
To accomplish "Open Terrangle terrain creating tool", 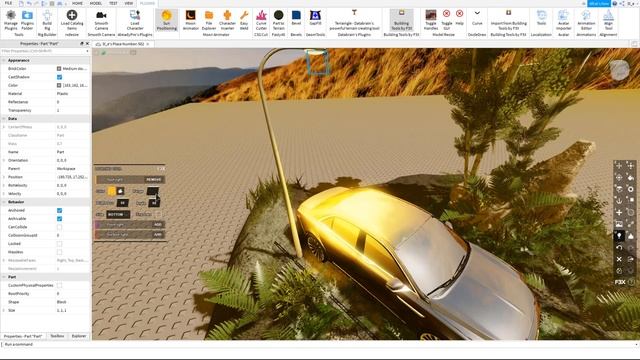I will pyautogui.click(x=354, y=20).
